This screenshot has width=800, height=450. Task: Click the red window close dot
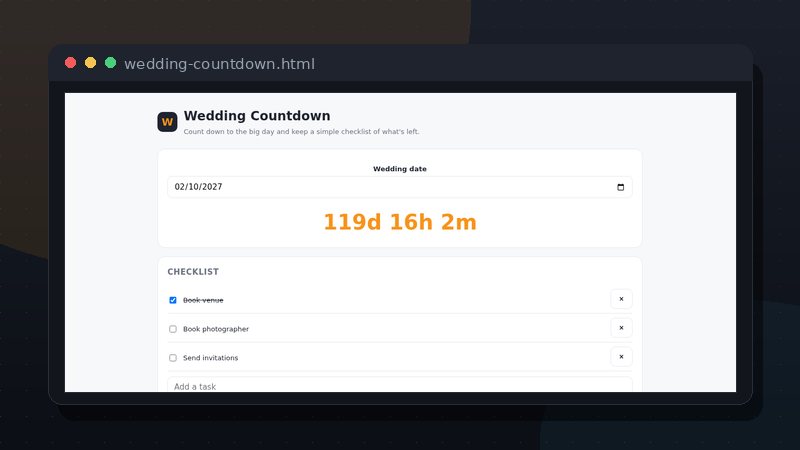click(70, 63)
